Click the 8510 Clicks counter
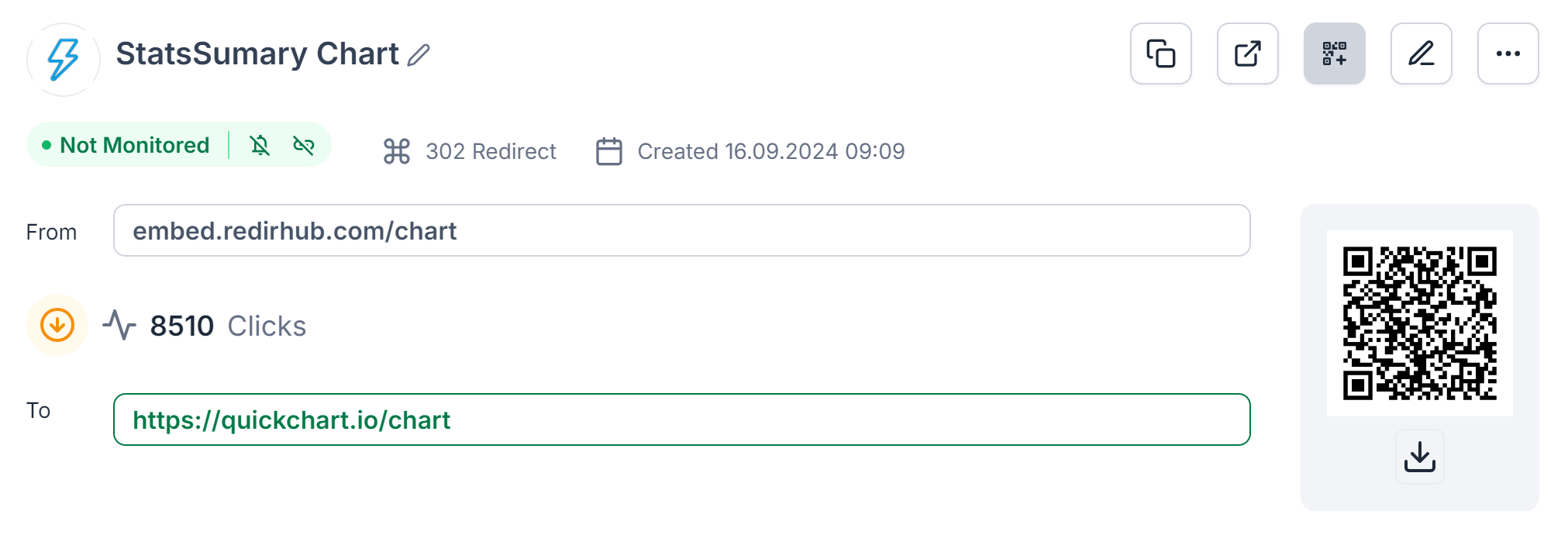1568x535 pixels. pyautogui.click(x=227, y=326)
